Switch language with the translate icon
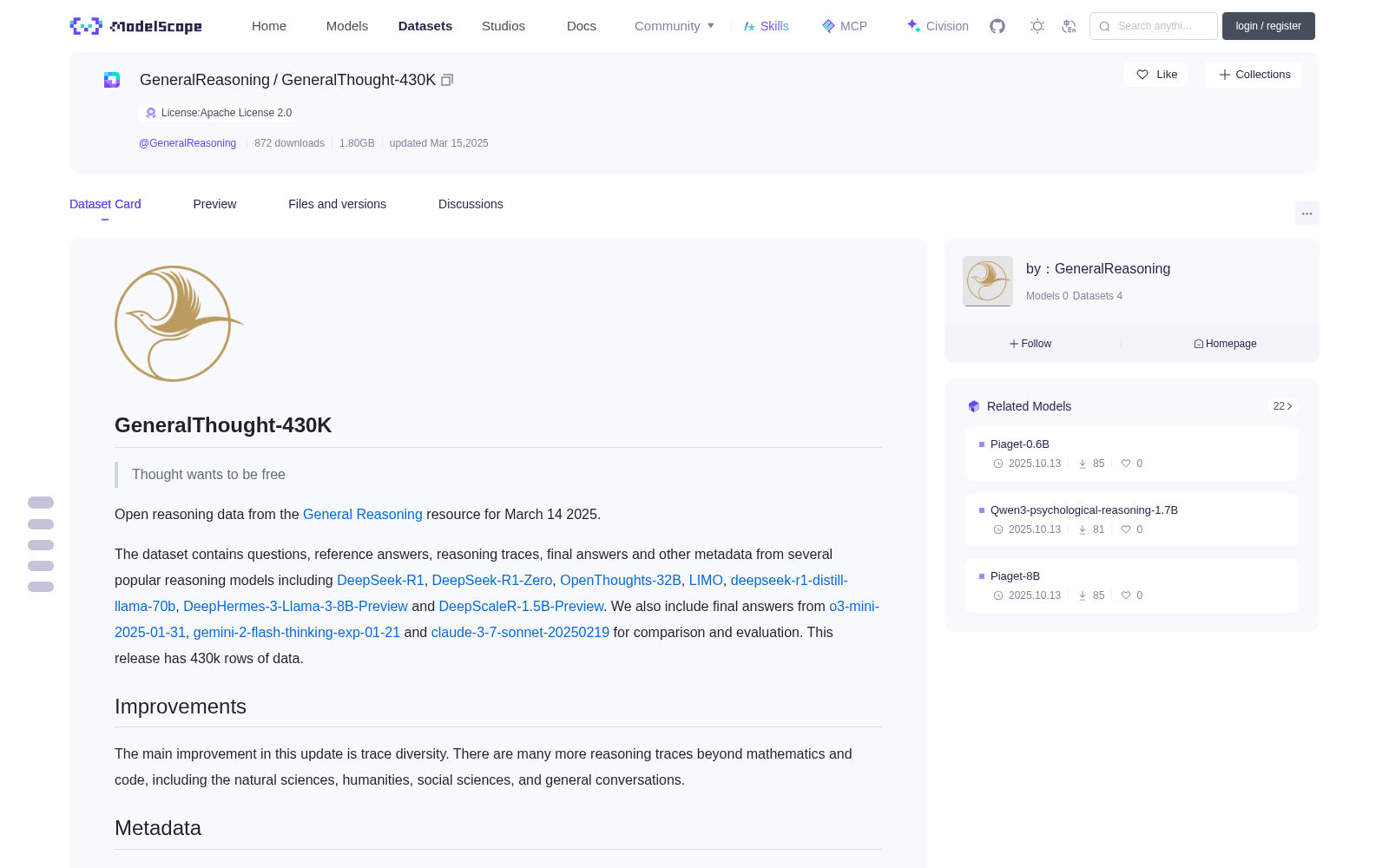 tap(1069, 26)
